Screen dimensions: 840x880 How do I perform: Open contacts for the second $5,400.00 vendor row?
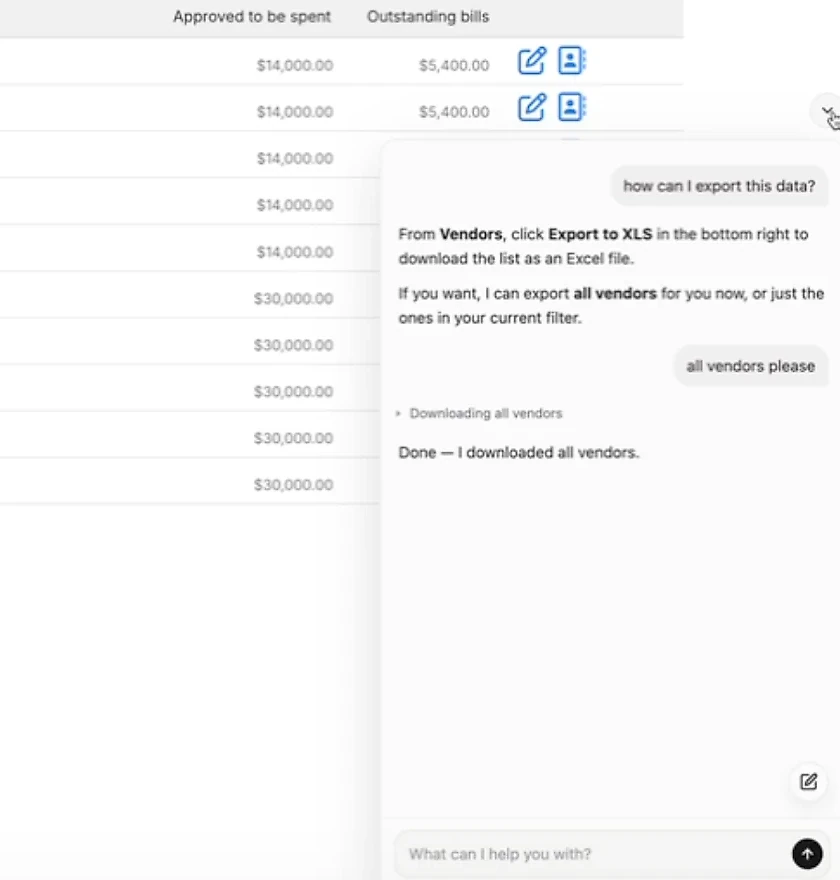point(572,107)
